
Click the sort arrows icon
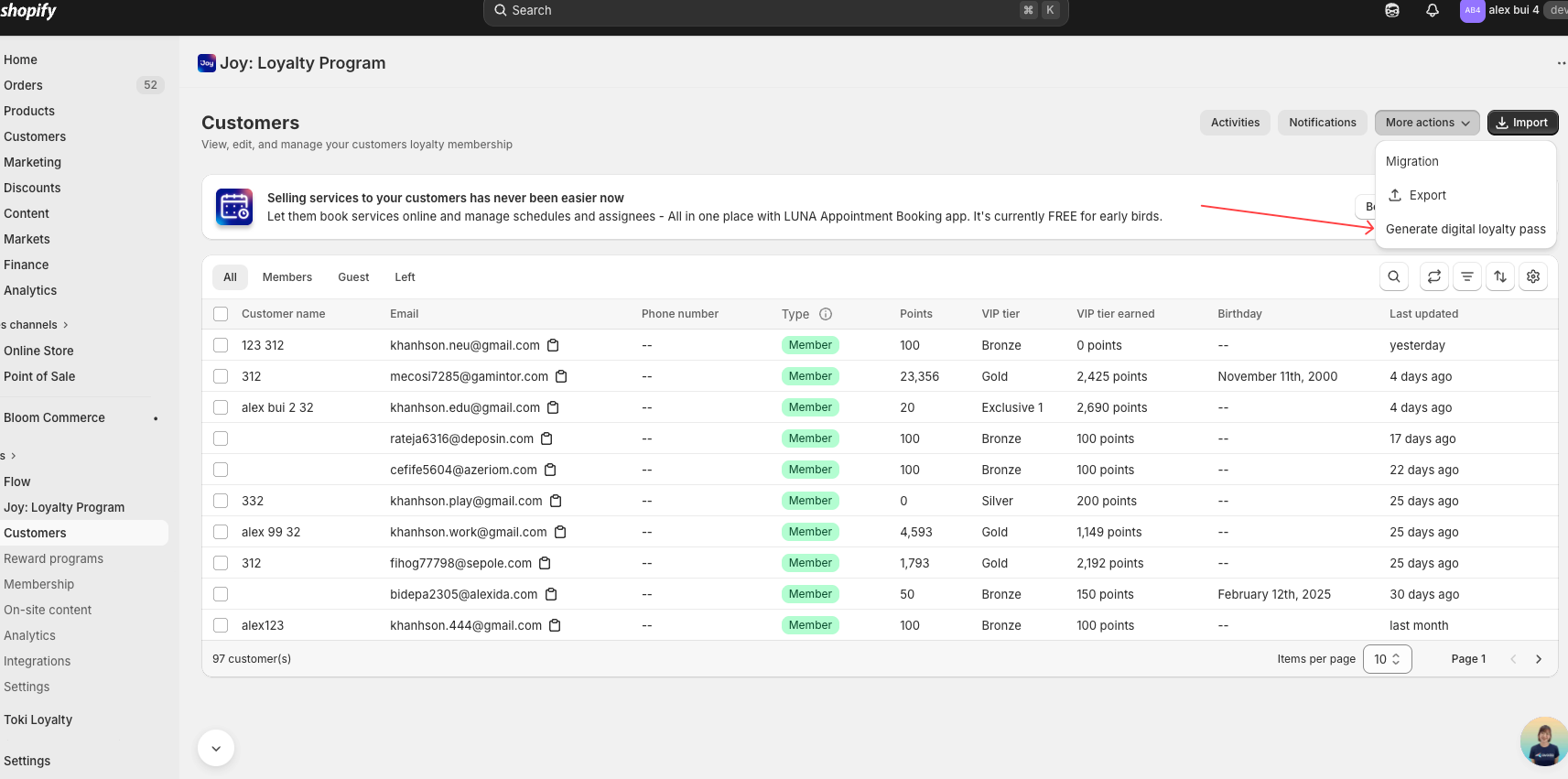click(x=1499, y=276)
